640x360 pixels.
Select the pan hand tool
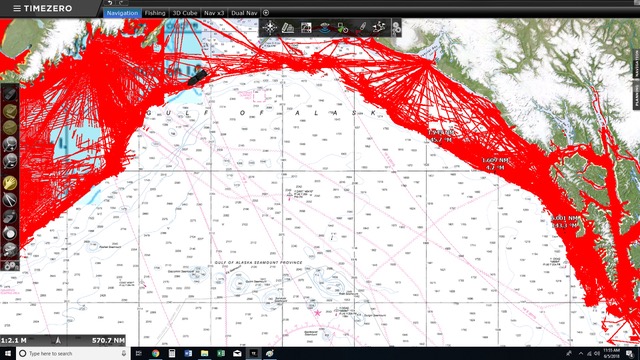[9, 183]
